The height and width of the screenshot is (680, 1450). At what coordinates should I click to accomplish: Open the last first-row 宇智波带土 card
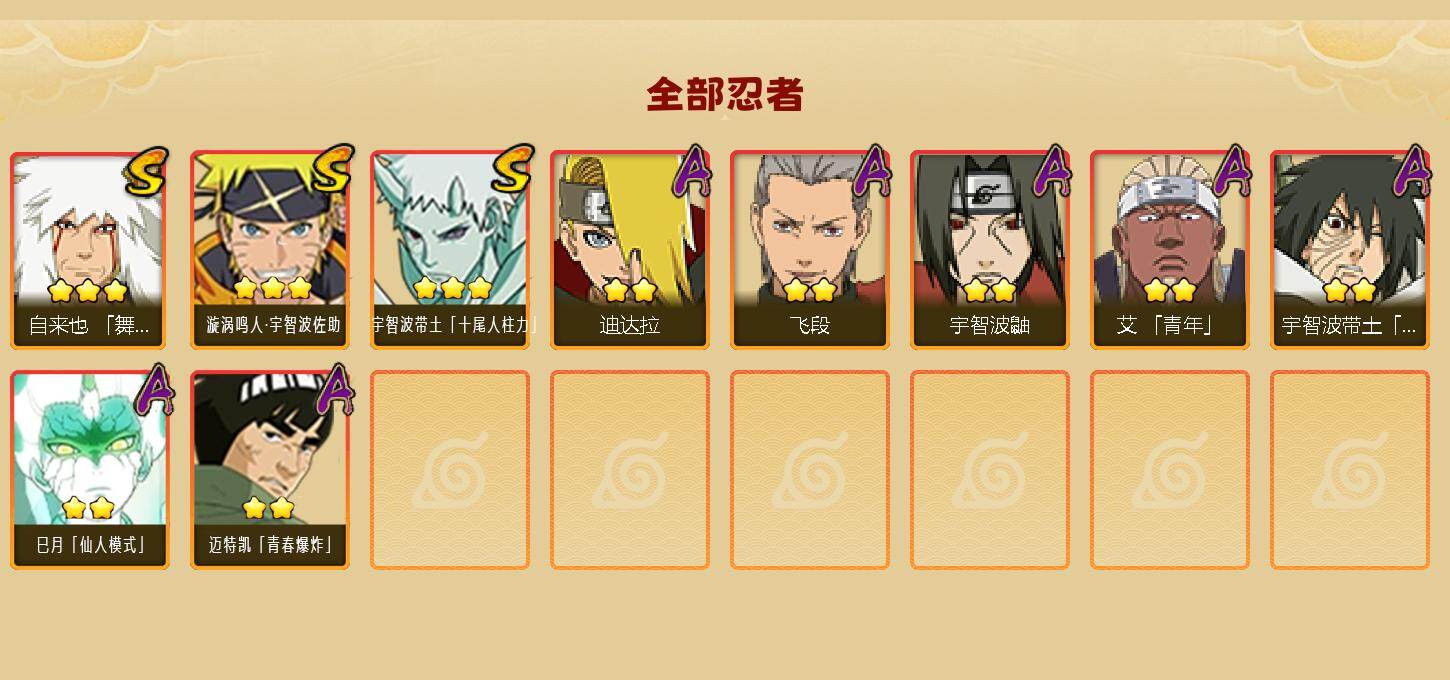pos(1350,250)
